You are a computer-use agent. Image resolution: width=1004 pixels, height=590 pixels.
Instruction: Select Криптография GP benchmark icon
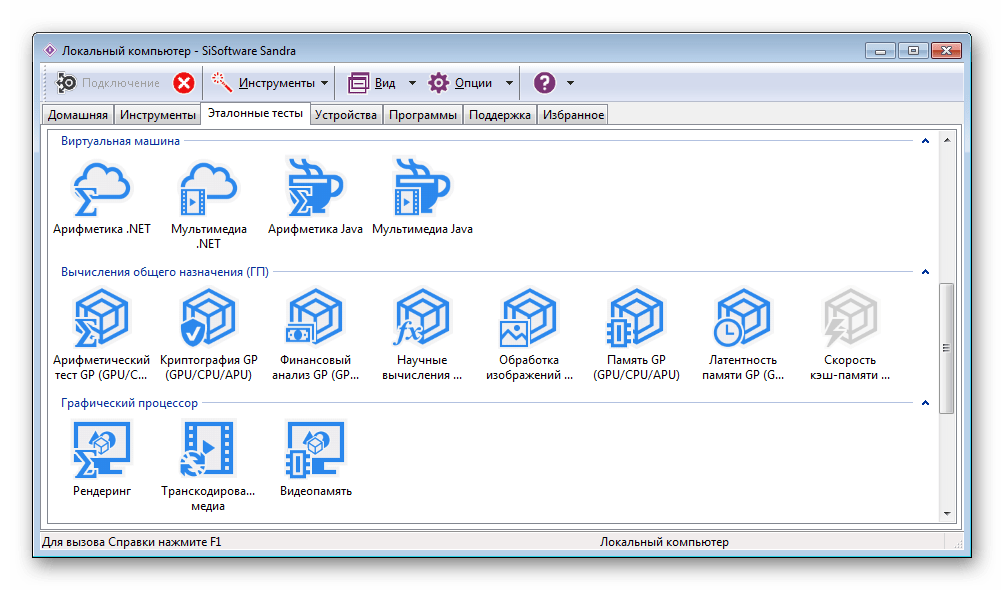click(x=208, y=319)
